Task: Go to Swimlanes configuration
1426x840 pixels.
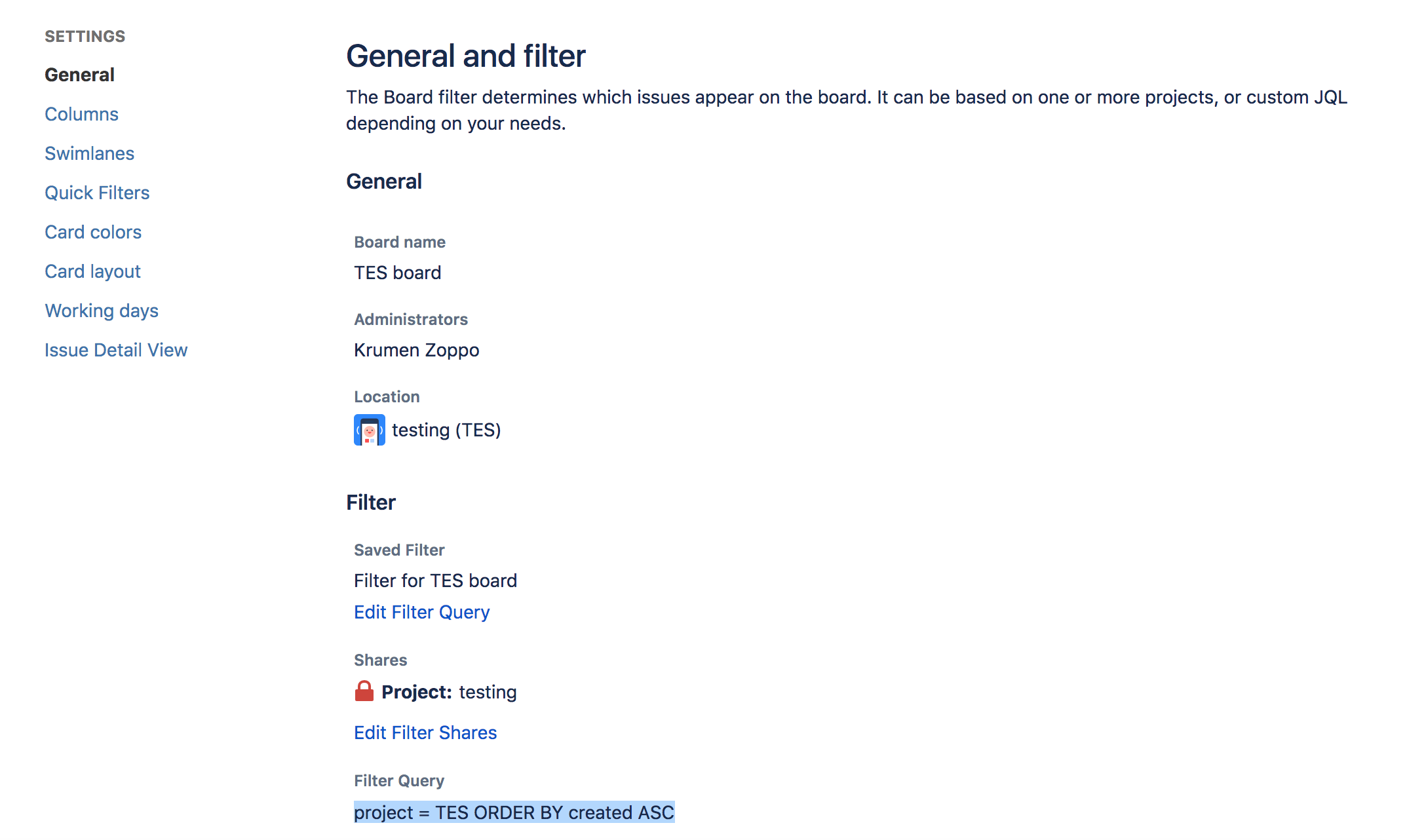Action: coord(89,153)
